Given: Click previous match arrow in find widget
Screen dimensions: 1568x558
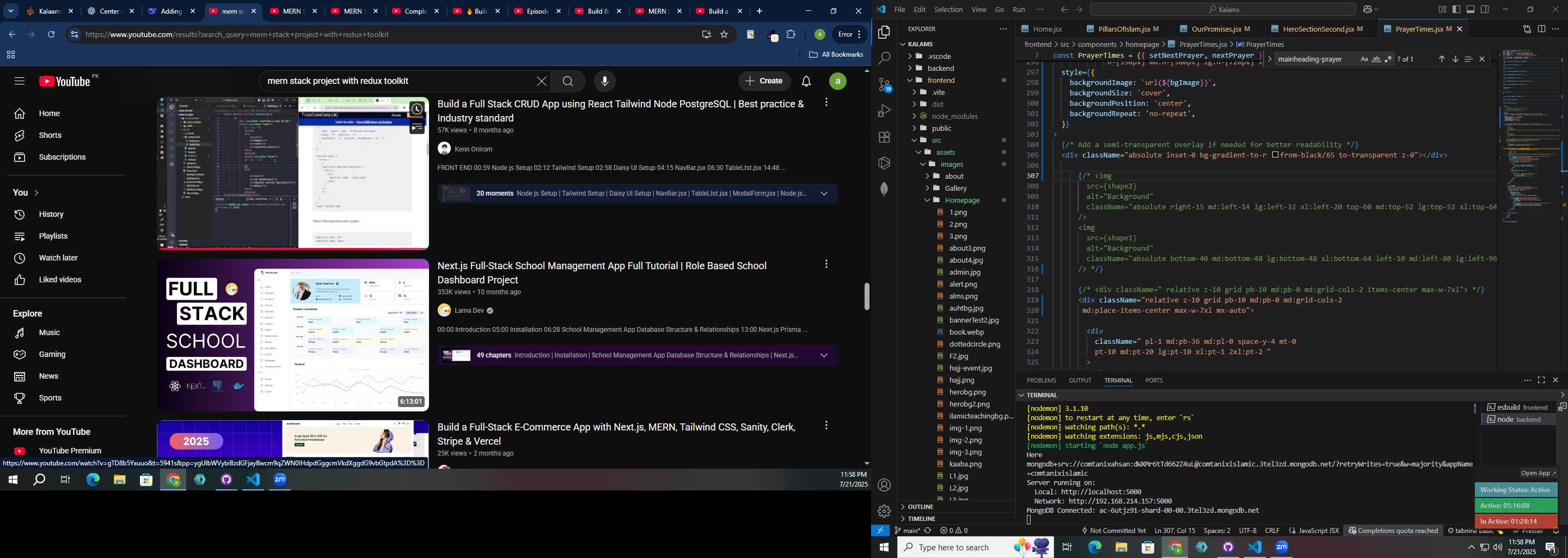Looking at the screenshot, I should point(1441,59).
